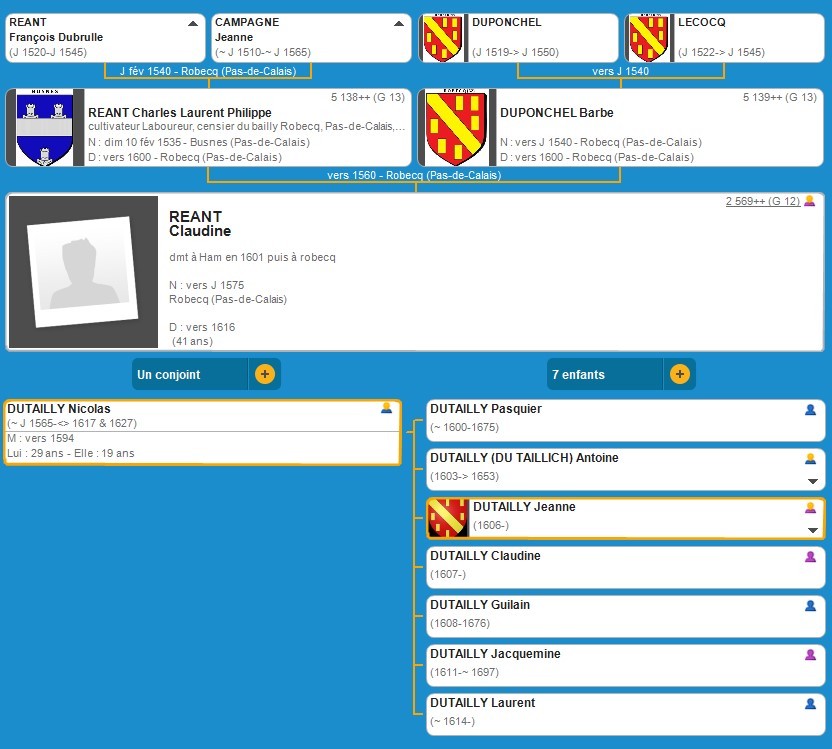Open the DUTAILLY Jacquemine profile
Screen dimensions: 832x749
494,654
